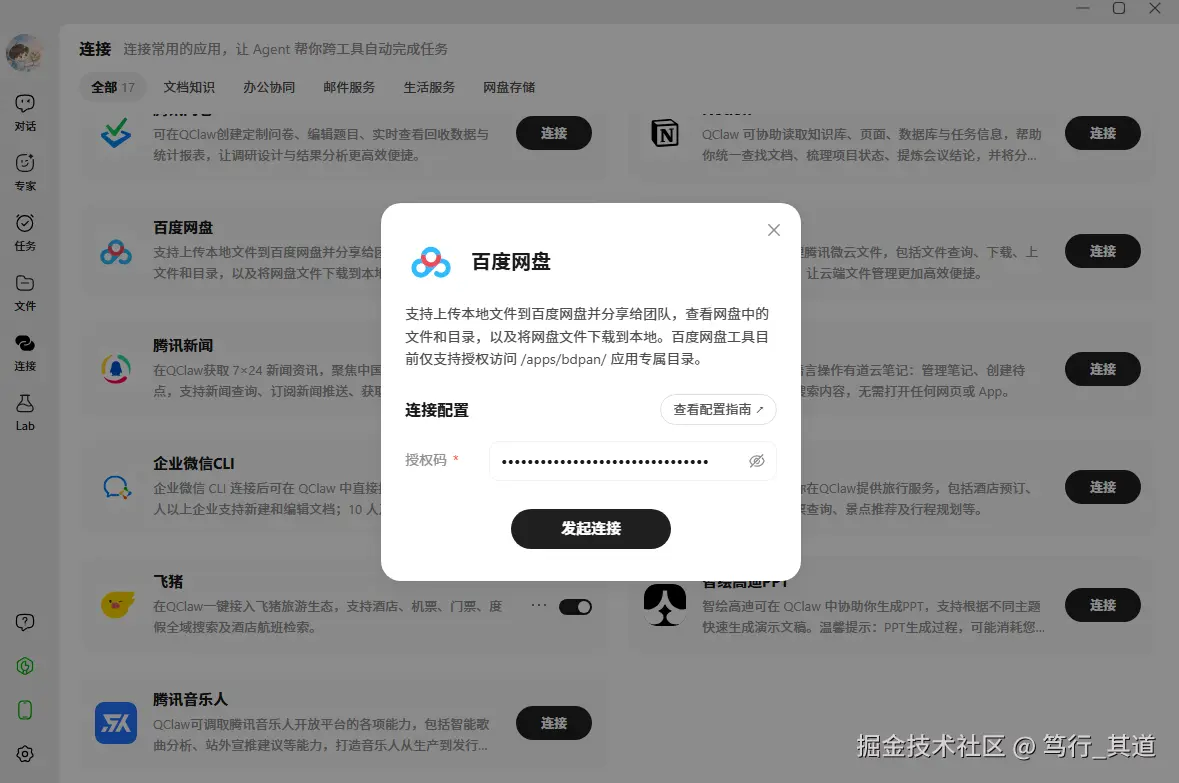
Task: Click the 企业微信CLI icon
Action: tap(117, 487)
